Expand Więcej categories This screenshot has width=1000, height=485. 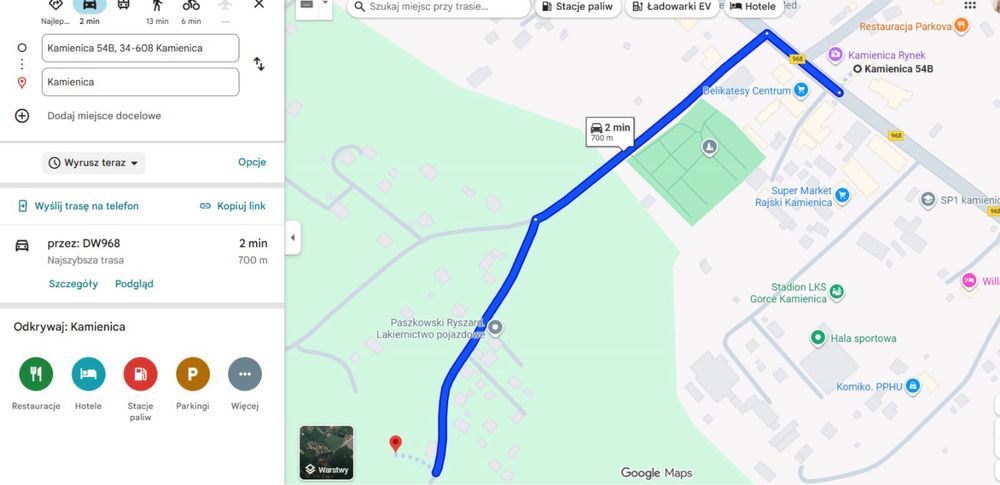245,374
